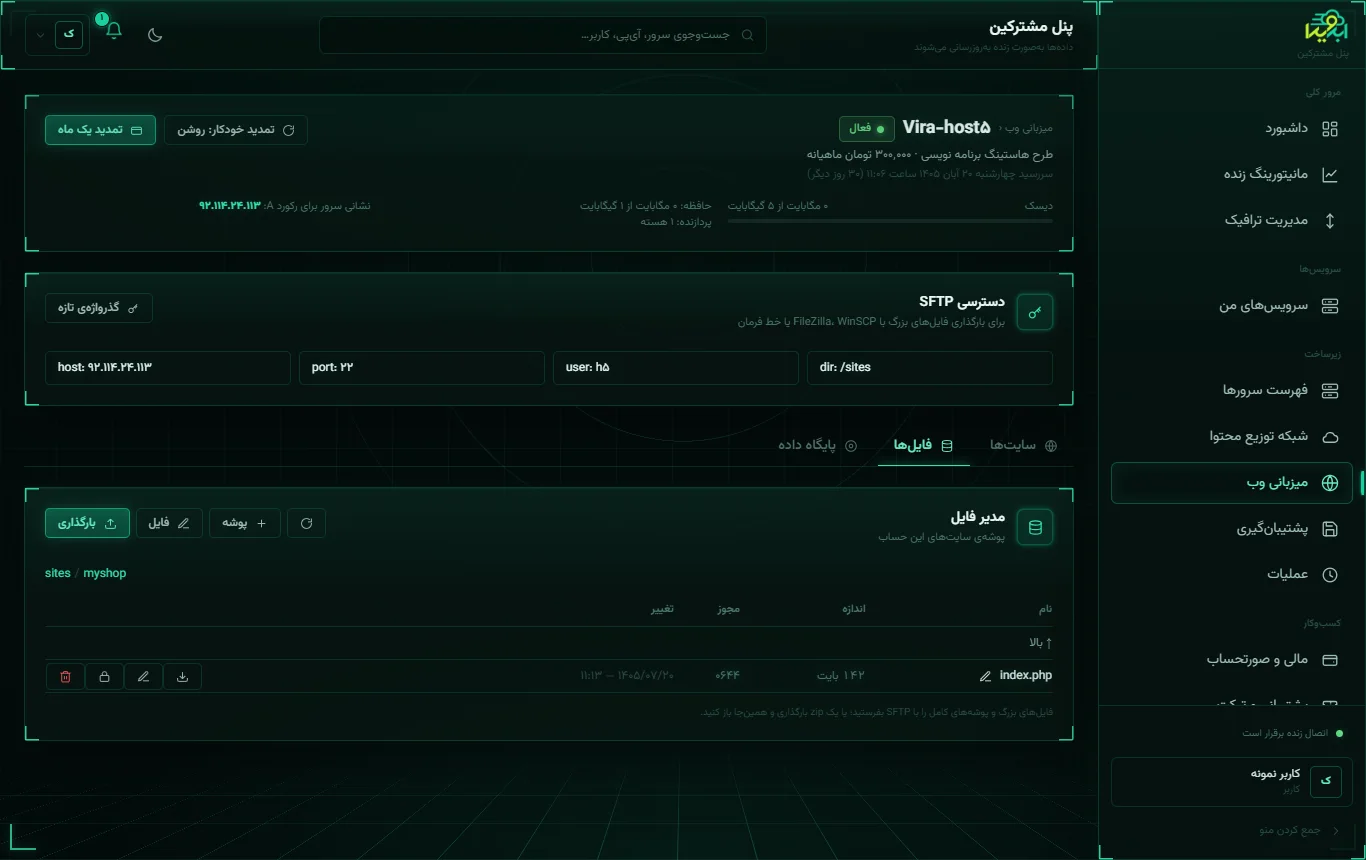
Task: Click تمدید یک ماه renew button
Action: coord(100,130)
